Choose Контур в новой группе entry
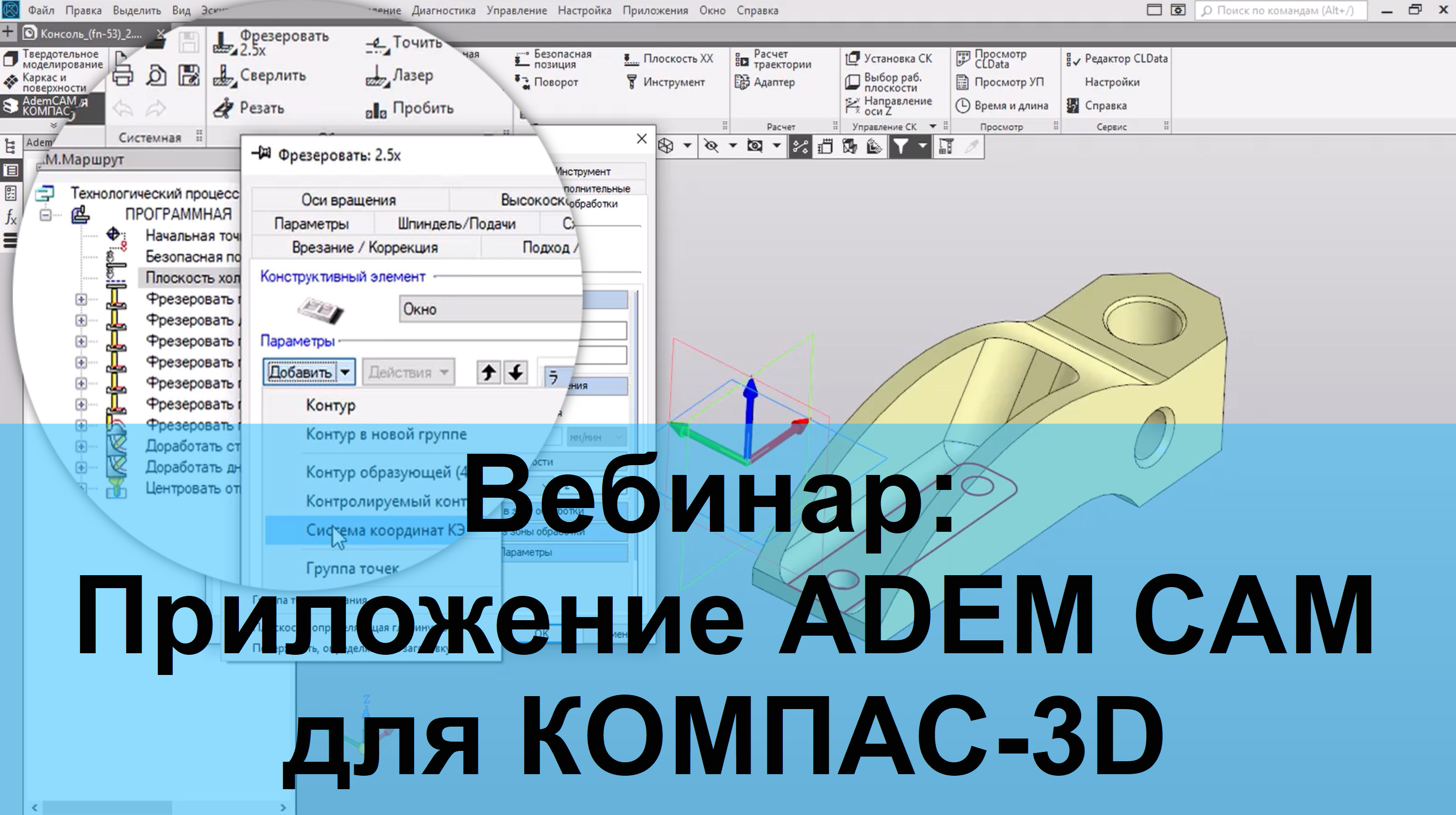This screenshot has width=1456, height=815. [386, 434]
